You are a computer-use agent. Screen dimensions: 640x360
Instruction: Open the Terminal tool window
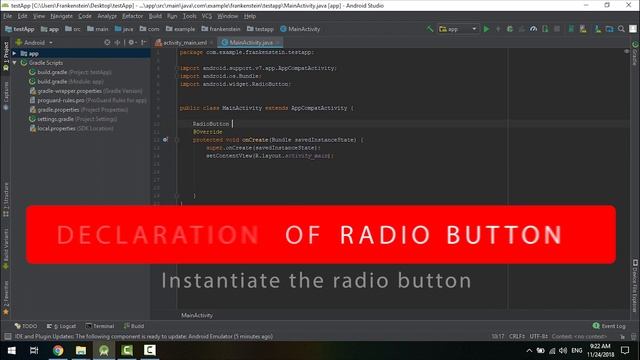[100, 326]
